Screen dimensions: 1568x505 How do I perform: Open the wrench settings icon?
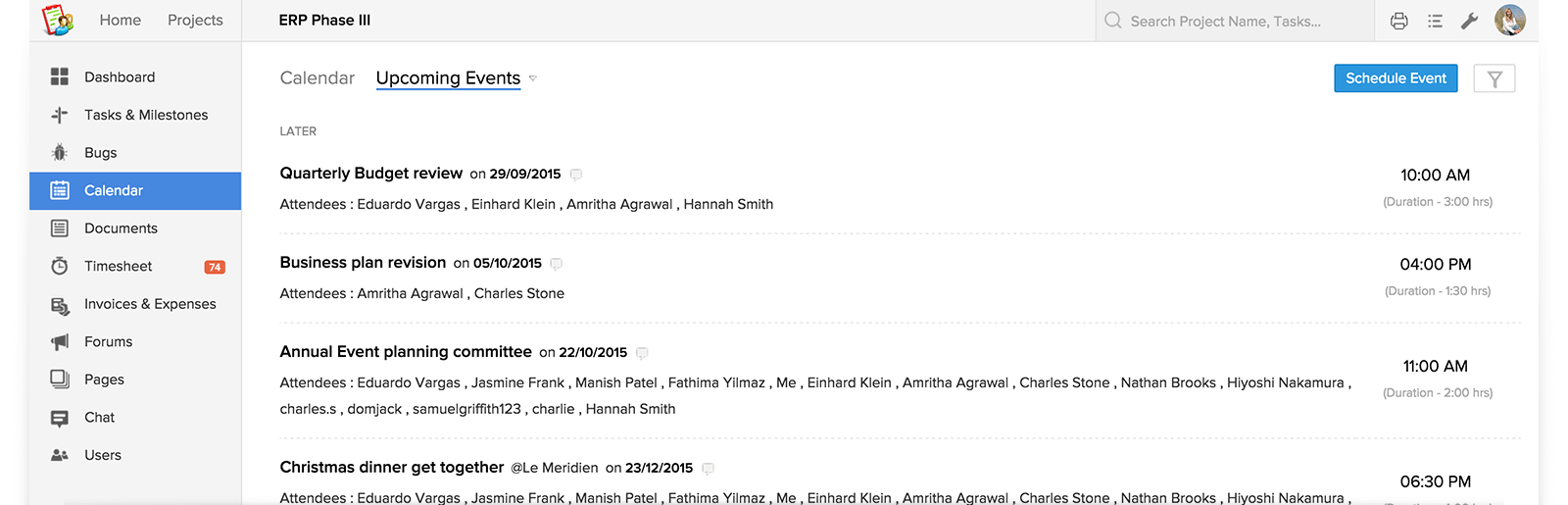click(x=1469, y=21)
